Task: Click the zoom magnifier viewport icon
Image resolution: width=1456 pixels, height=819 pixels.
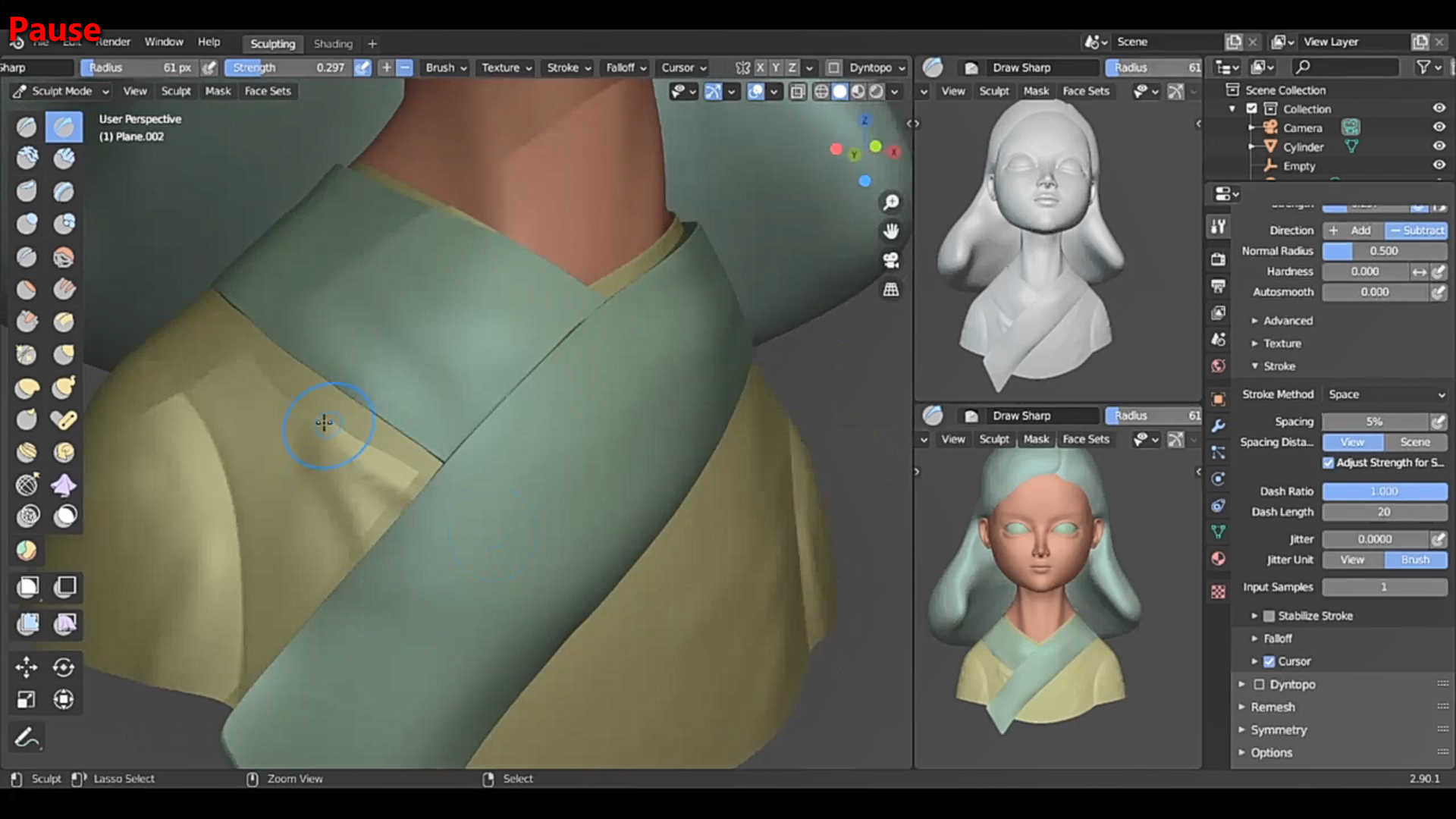Action: click(891, 202)
